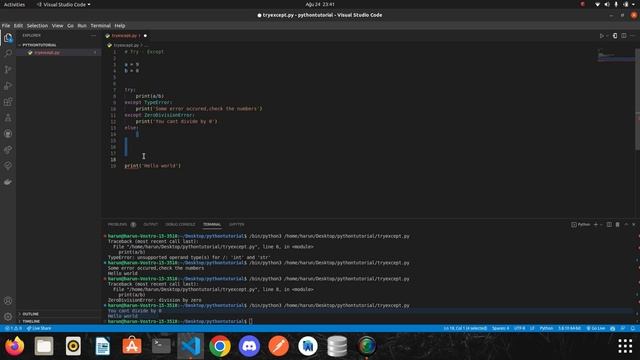The width and height of the screenshot is (640, 360).
Task: Switch to the Problems tab
Action: point(118,224)
